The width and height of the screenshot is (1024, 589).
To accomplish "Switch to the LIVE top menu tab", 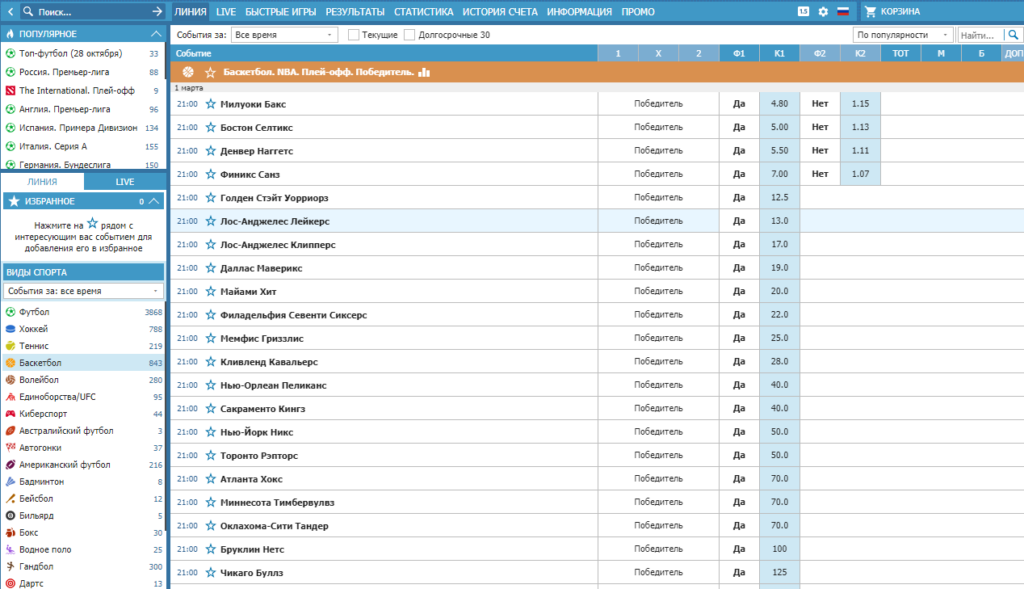I will [x=226, y=11].
